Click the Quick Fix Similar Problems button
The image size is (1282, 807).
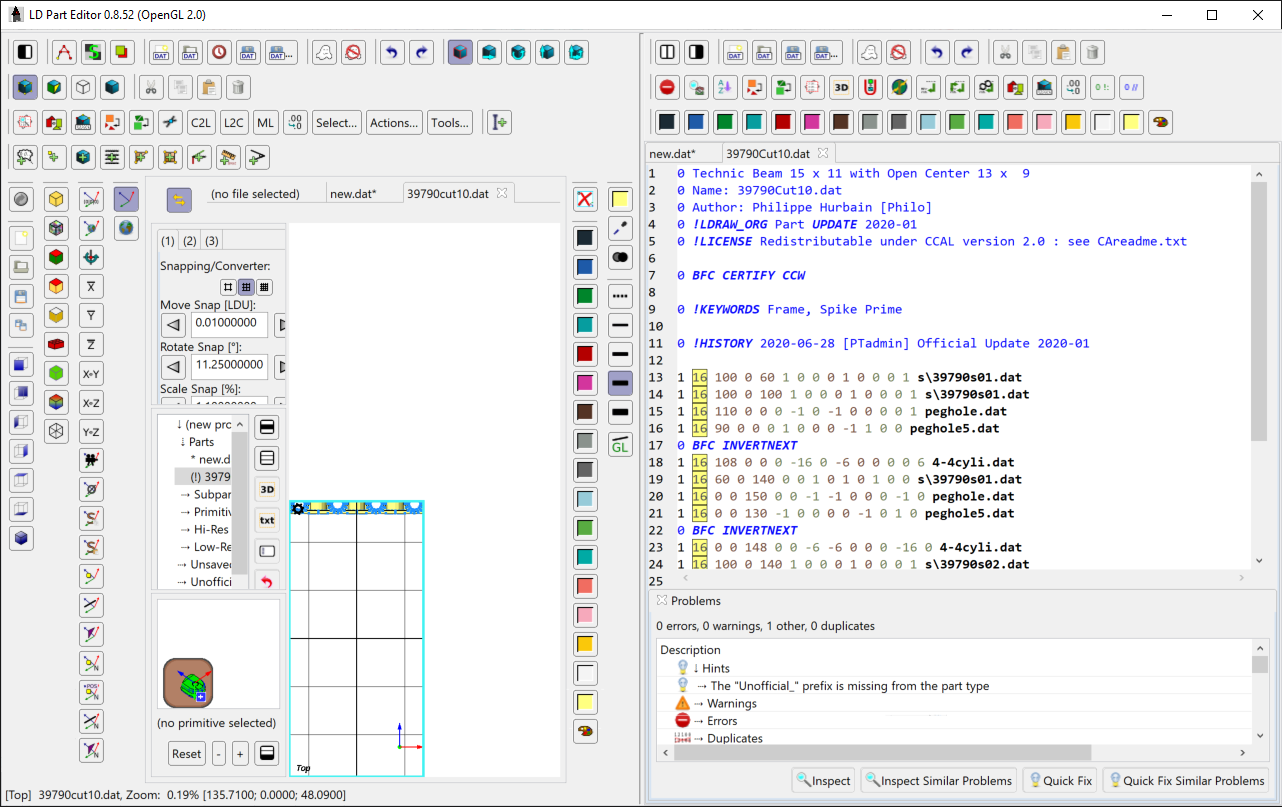tap(1187, 781)
